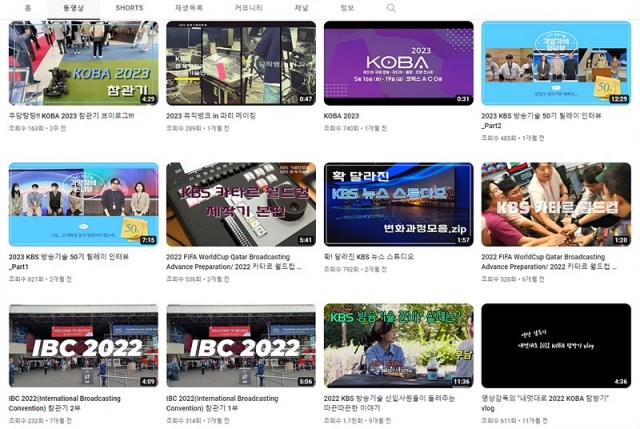640x429 pixels.
Task: Open title 2023 KBS 방송기술 50기 _Part2
Action: (541, 120)
